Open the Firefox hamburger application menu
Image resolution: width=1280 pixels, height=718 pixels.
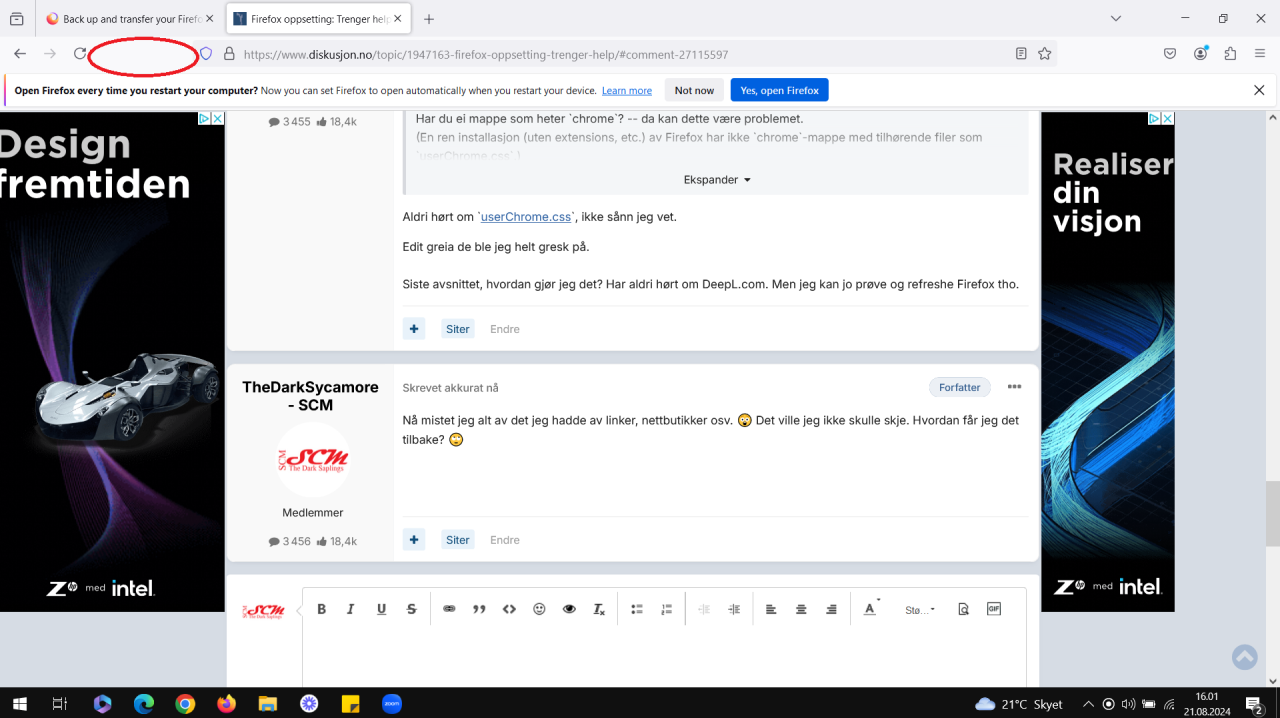click(x=1260, y=54)
